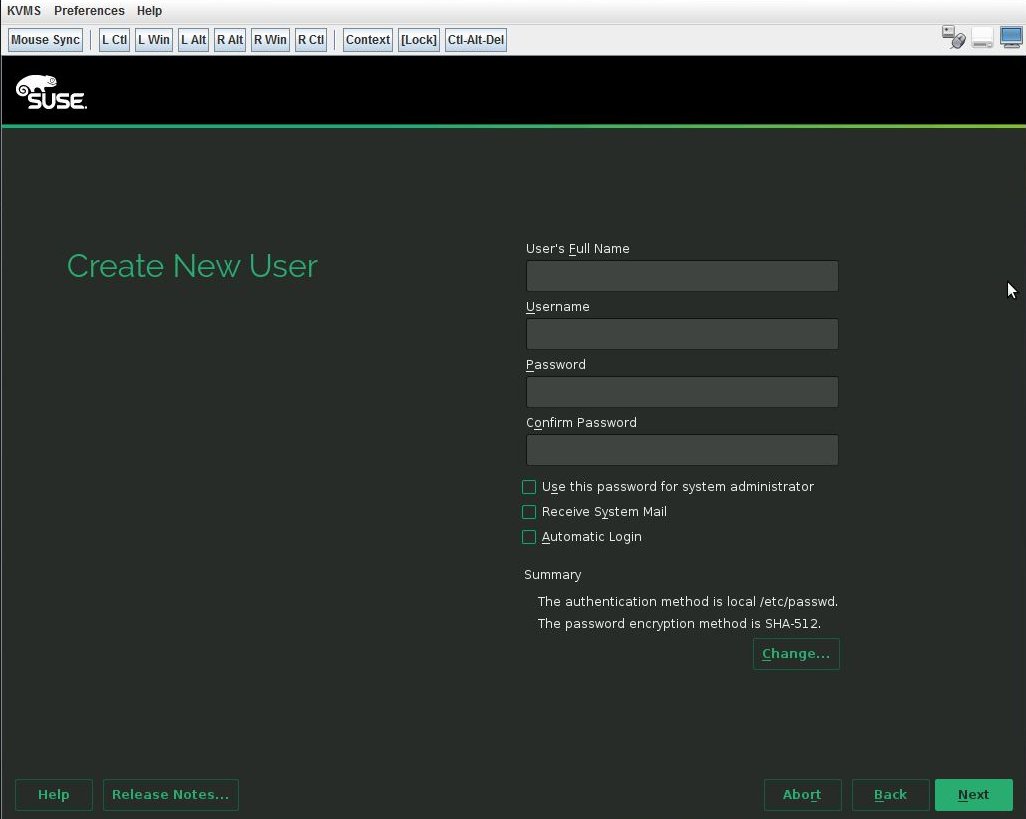View the Release Notes
1026x819 pixels.
tap(170, 794)
